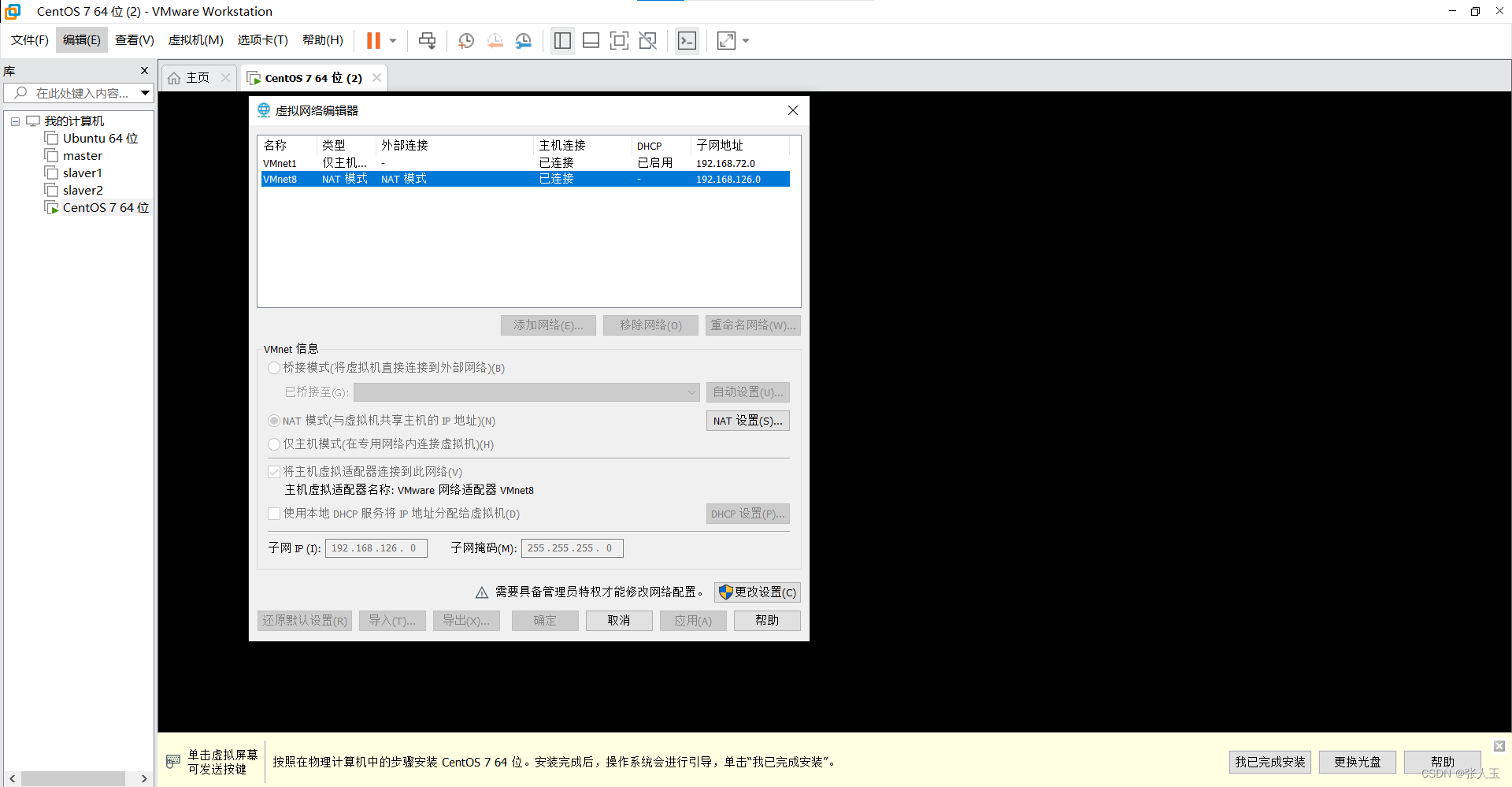Select the slaver2 virtual machine

point(82,191)
